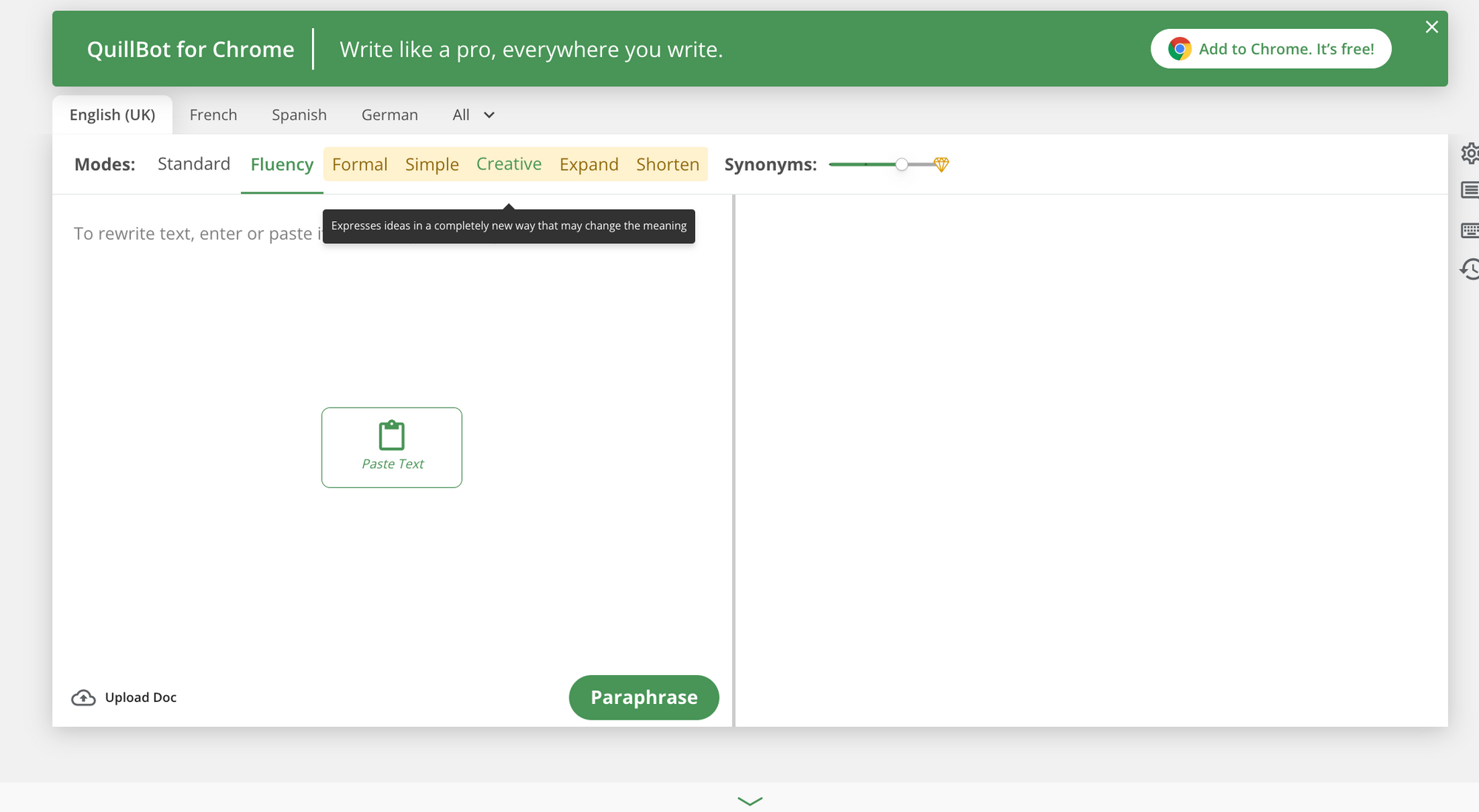Choose the Shorten mode
1479x812 pixels.
click(x=668, y=164)
